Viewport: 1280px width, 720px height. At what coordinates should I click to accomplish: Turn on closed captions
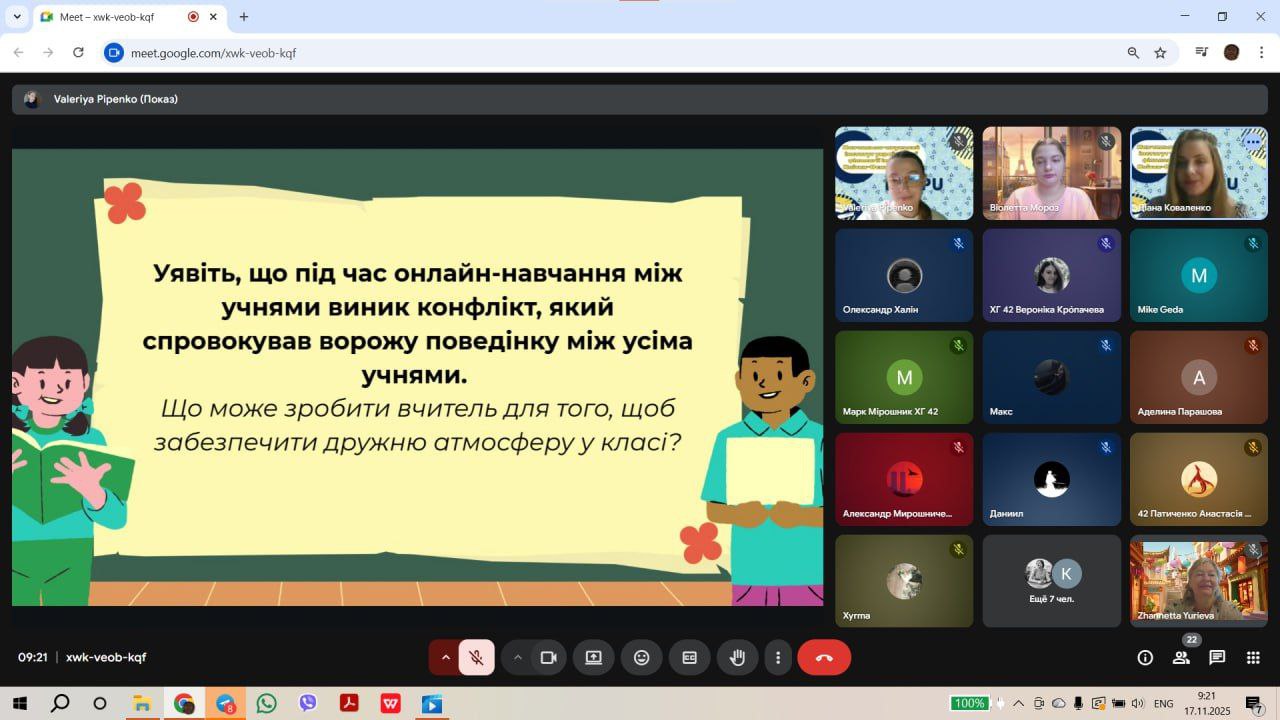(689, 657)
